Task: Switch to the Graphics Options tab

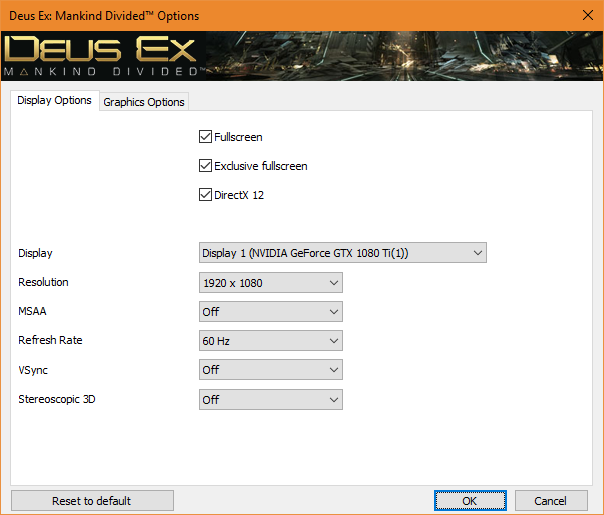Action: [x=144, y=102]
